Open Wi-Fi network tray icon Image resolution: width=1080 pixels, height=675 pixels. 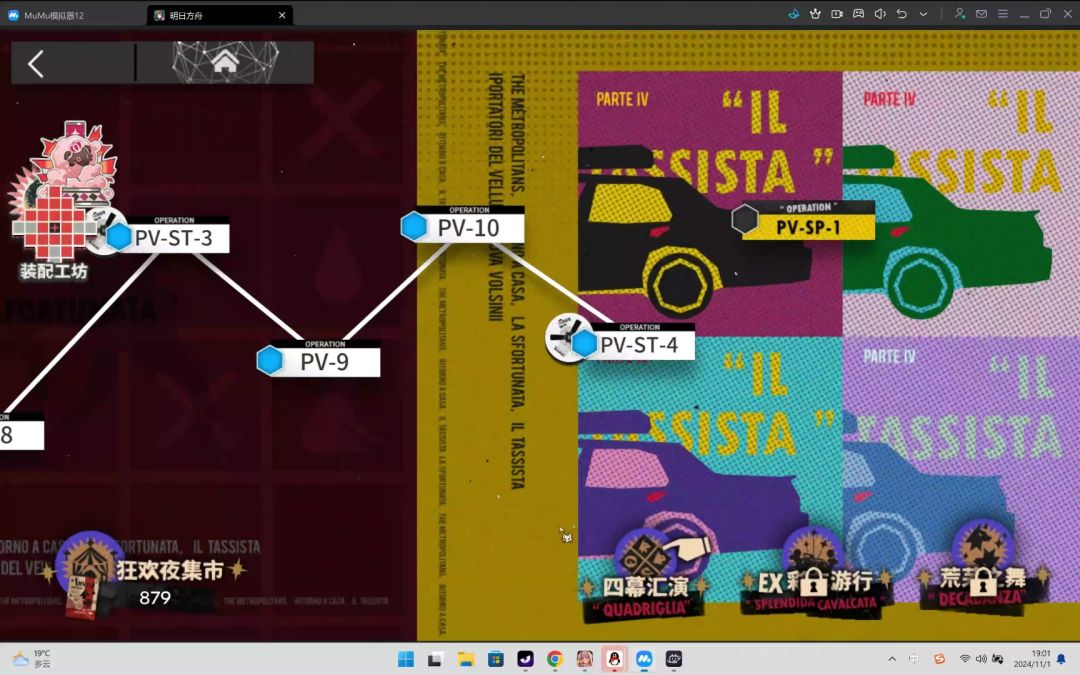click(965, 659)
